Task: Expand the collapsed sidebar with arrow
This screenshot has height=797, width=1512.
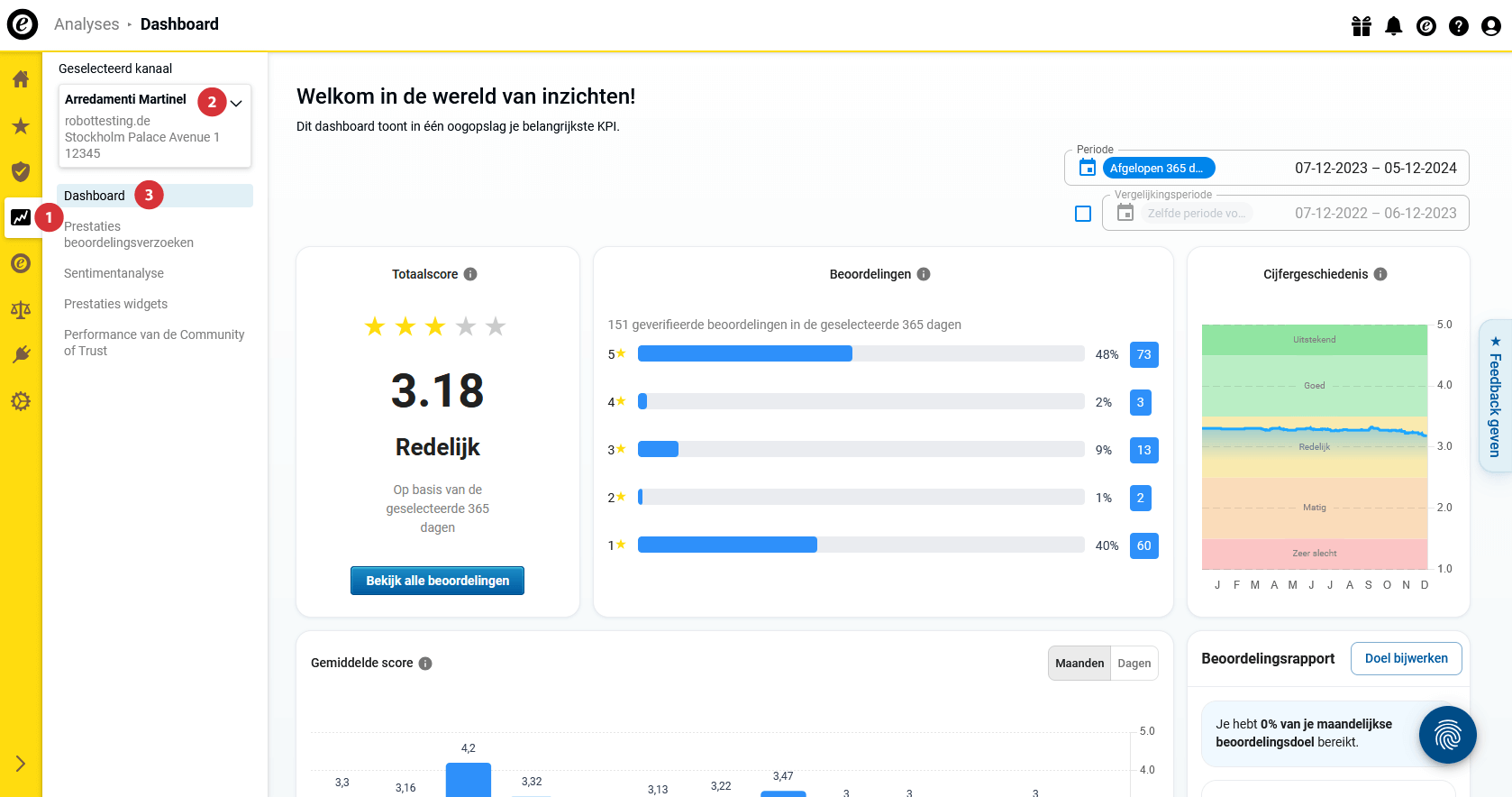Action: tap(21, 764)
